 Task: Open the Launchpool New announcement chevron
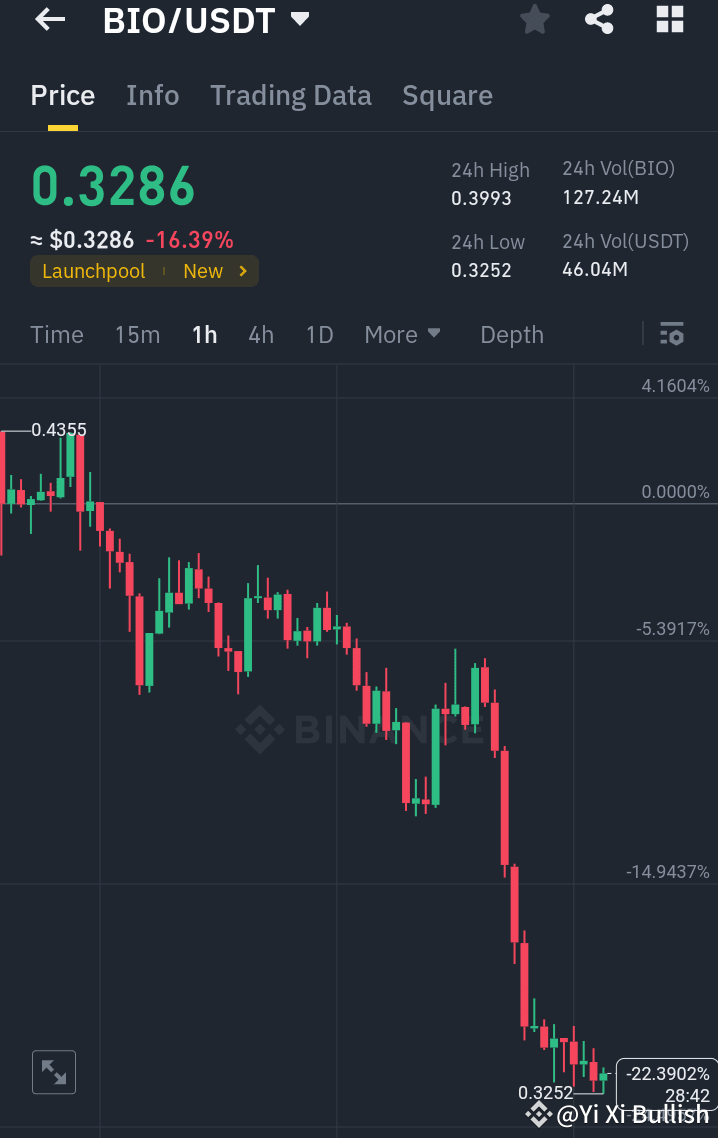pyautogui.click(x=241, y=270)
